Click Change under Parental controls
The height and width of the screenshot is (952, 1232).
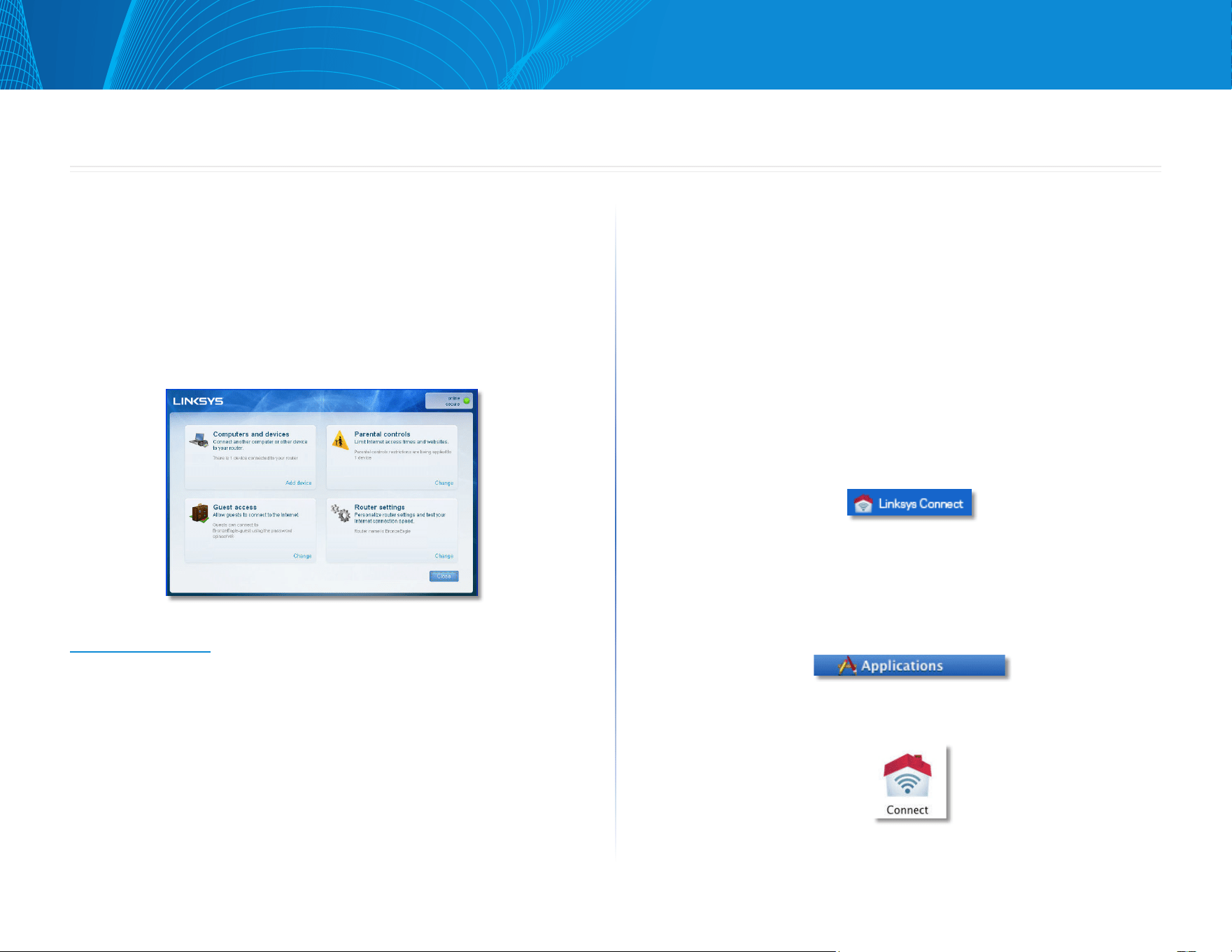click(444, 483)
